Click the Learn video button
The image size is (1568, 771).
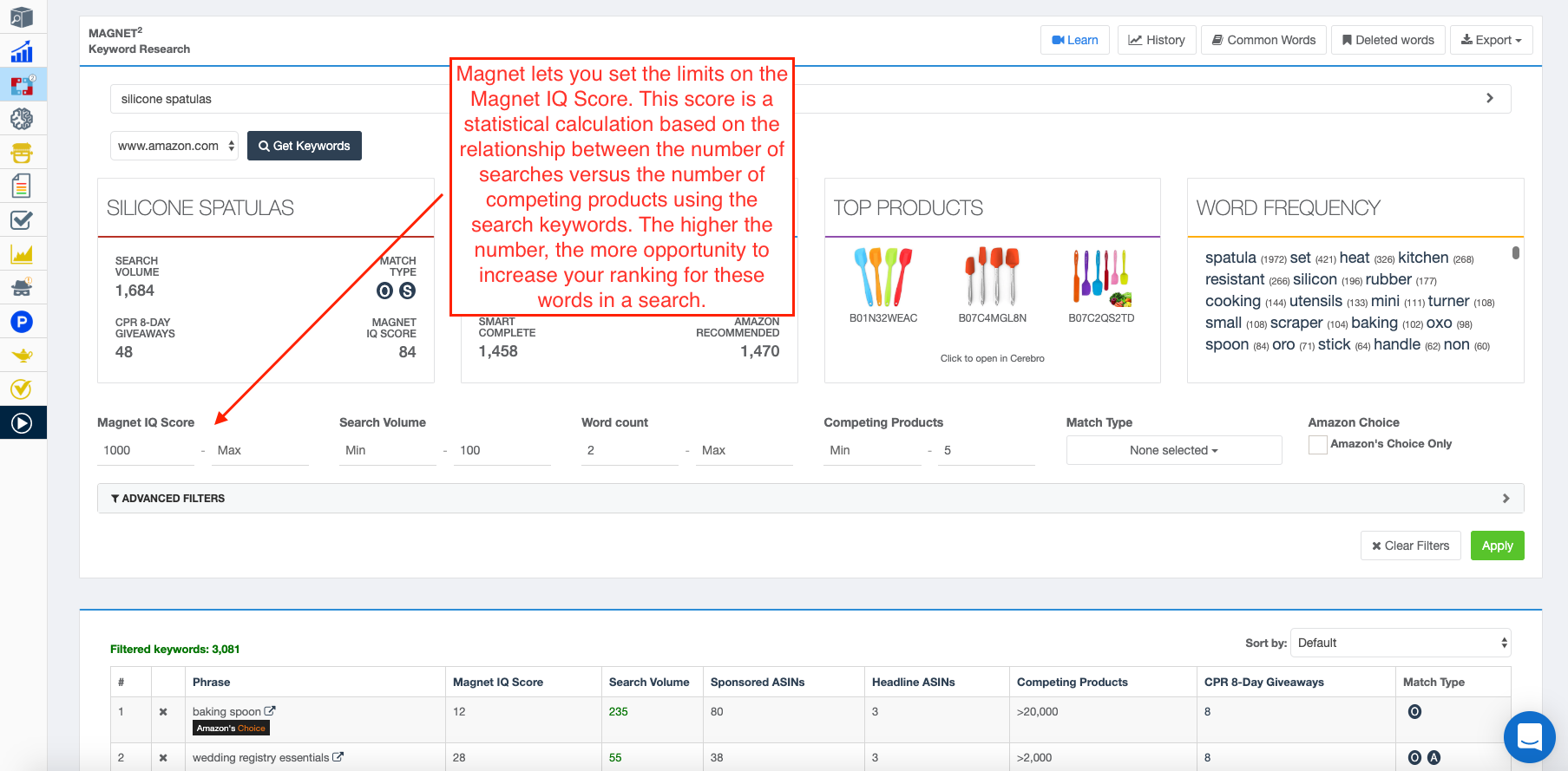(x=1074, y=40)
